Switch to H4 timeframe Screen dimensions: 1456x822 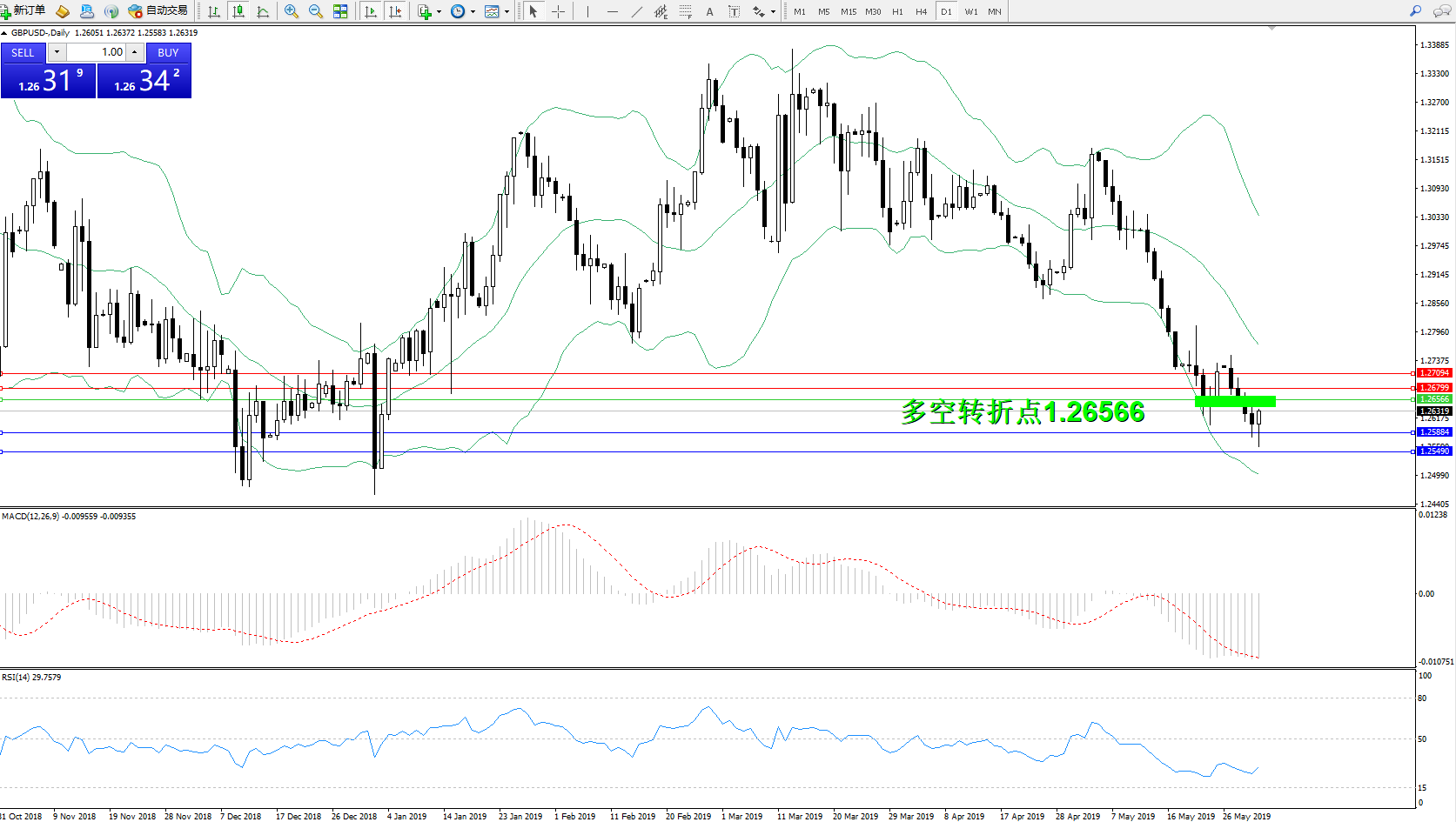point(921,11)
